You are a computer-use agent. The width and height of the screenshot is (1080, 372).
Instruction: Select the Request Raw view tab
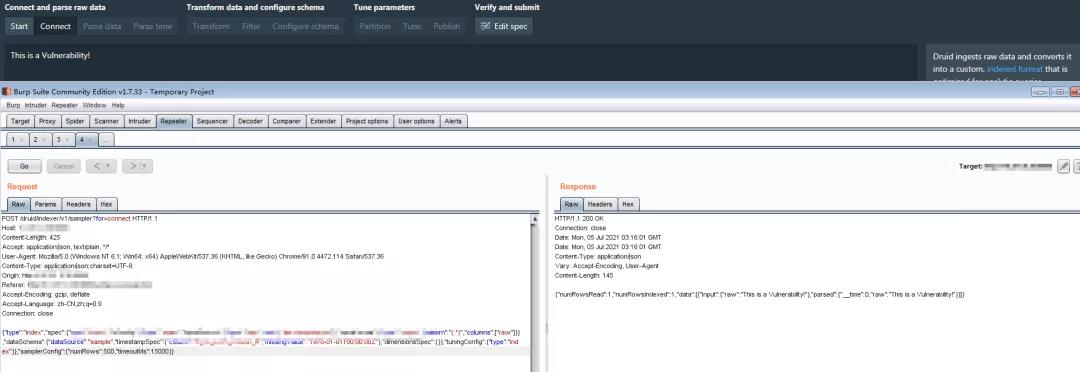[x=19, y=204]
